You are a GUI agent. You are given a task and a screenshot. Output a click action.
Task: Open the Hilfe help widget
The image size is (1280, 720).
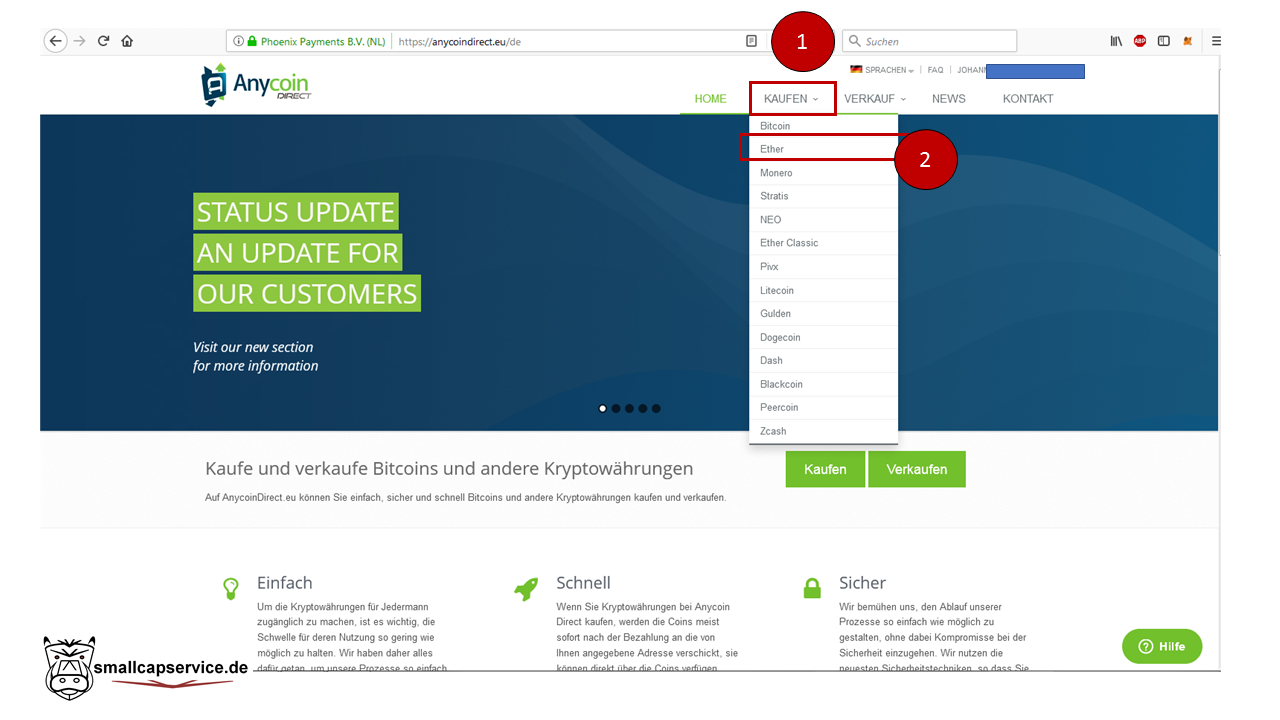pyautogui.click(x=1161, y=646)
